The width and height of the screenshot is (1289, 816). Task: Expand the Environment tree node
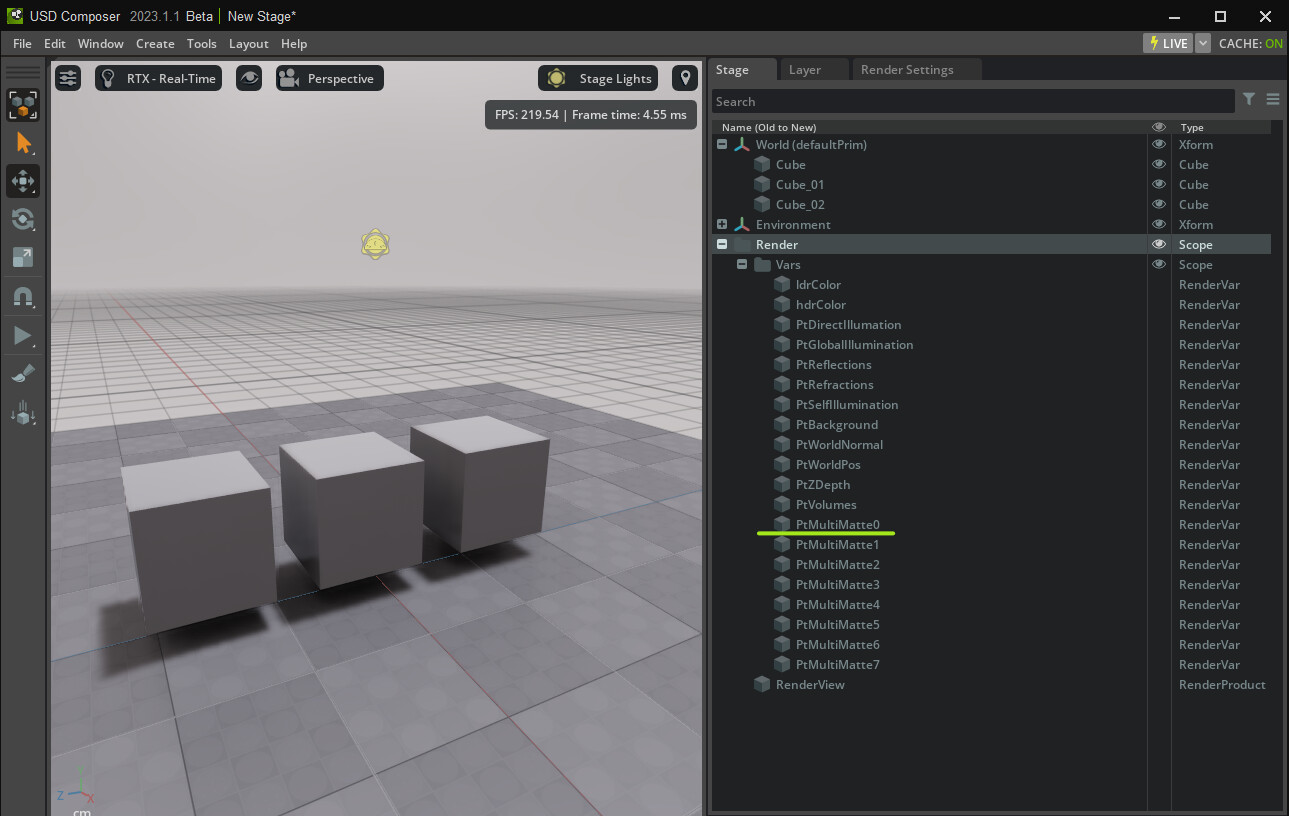[x=722, y=224]
